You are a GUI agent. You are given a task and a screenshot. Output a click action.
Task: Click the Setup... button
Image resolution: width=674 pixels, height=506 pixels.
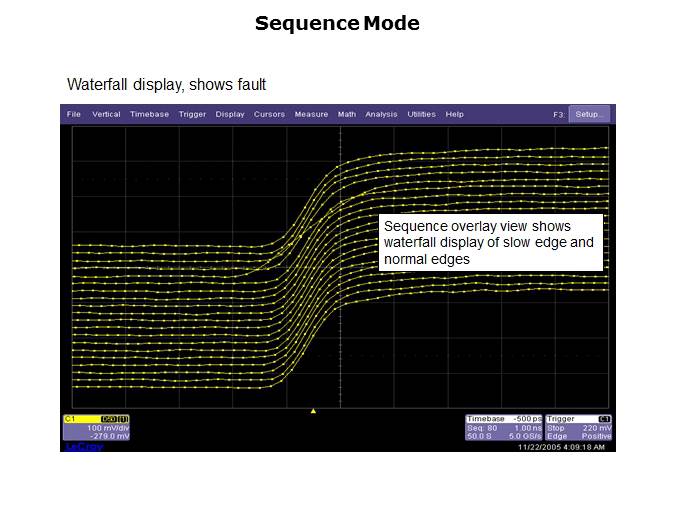pyautogui.click(x=589, y=115)
